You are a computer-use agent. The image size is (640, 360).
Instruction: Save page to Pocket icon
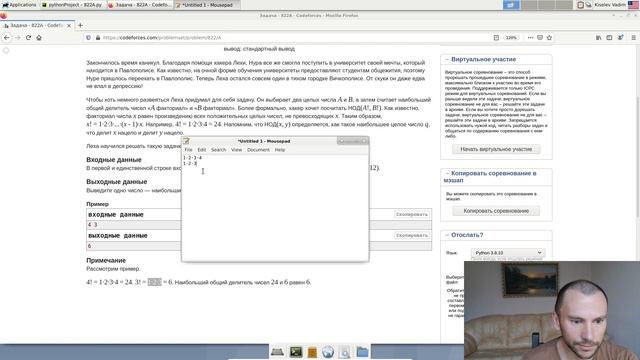pos(540,38)
